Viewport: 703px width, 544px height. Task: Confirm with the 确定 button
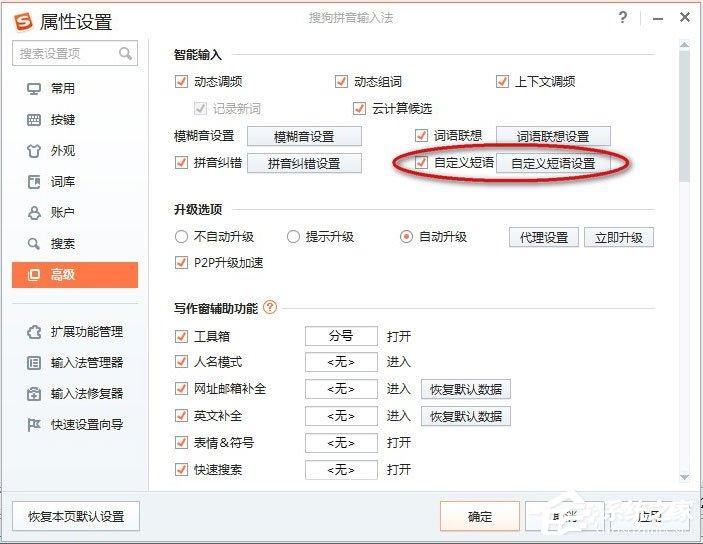[480, 516]
